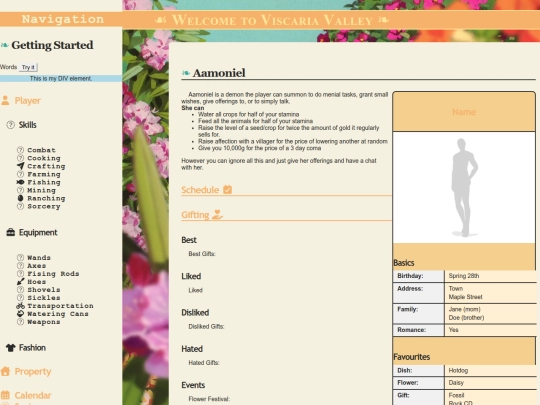Click the 'Fossil' gift value

click(456, 395)
